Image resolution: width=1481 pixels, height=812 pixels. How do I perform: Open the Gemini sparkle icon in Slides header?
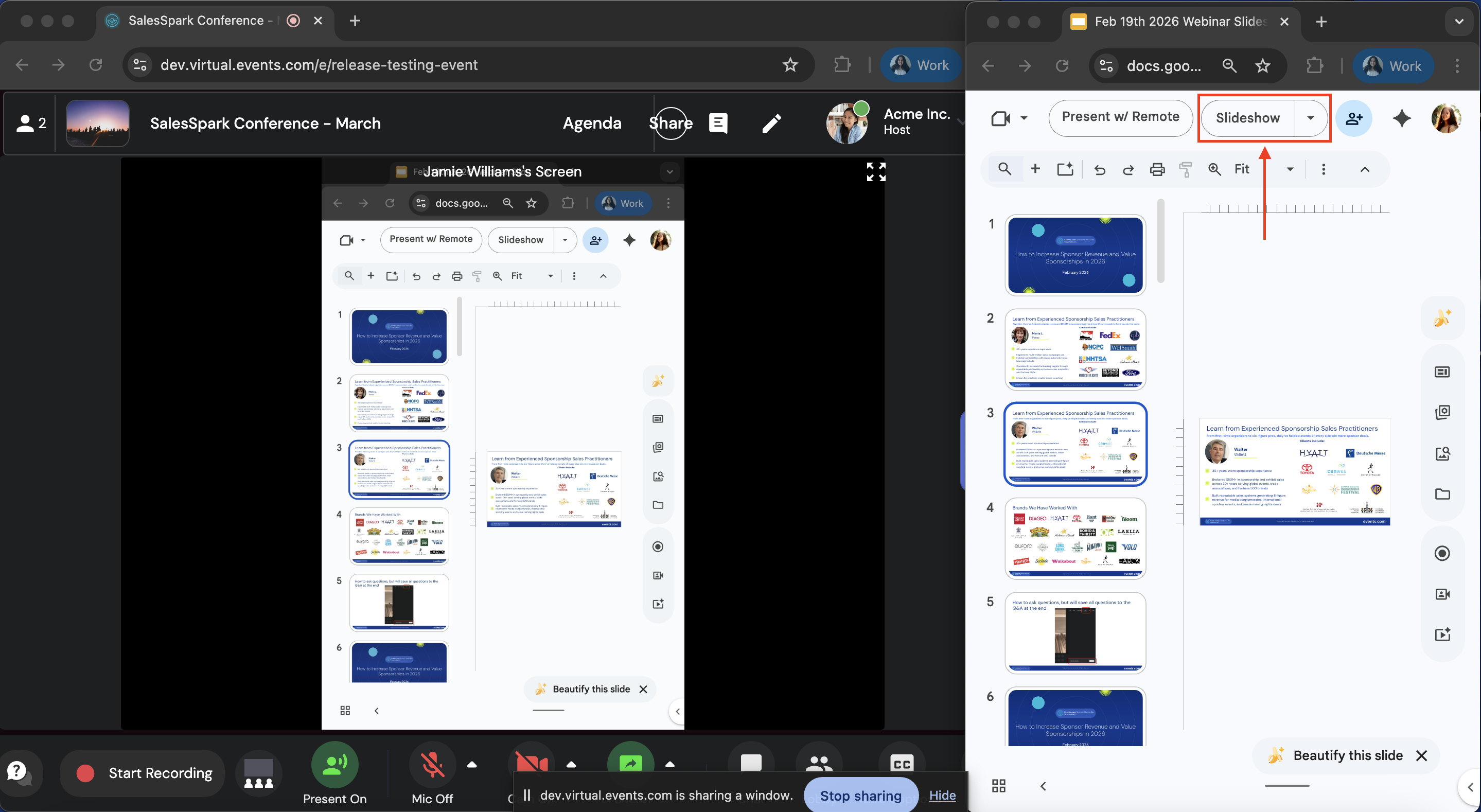coord(1402,118)
